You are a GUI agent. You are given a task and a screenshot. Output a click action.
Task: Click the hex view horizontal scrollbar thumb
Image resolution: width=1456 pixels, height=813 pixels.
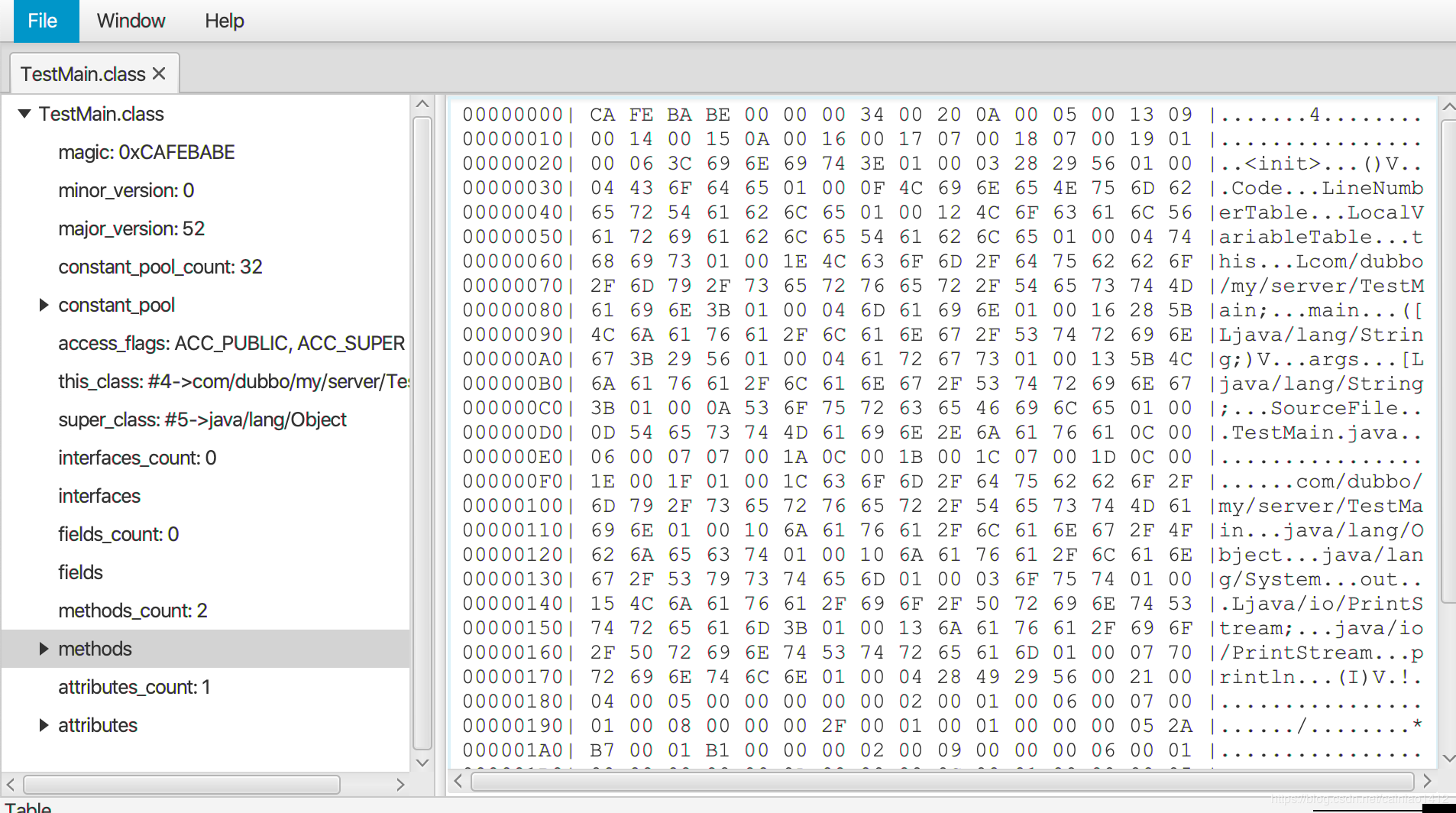tap(943, 781)
